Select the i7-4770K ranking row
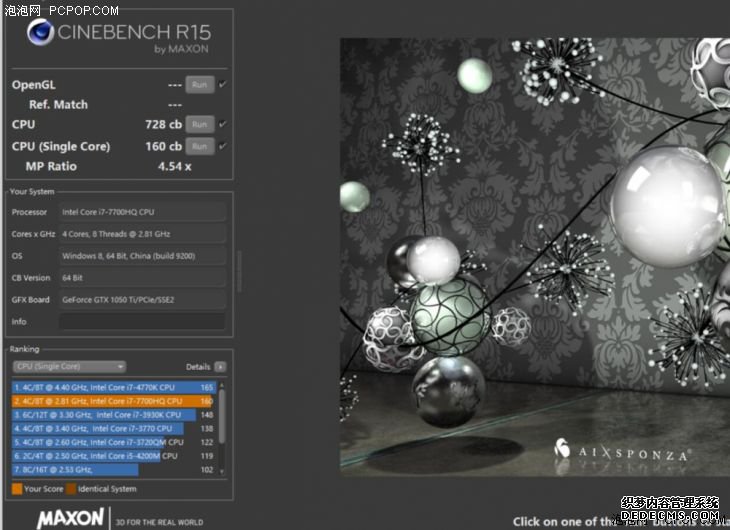The height and width of the screenshot is (530, 730). click(x=114, y=387)
